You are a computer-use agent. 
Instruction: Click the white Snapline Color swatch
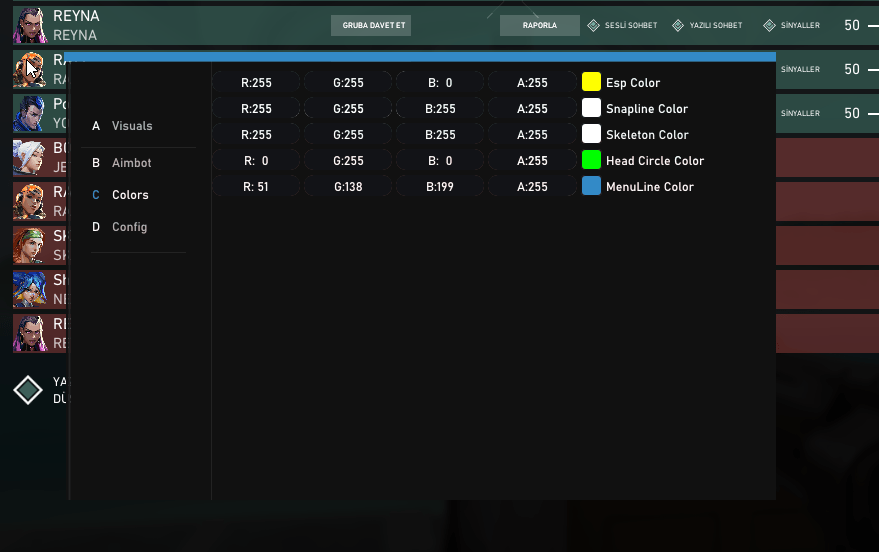coord(591,108)
